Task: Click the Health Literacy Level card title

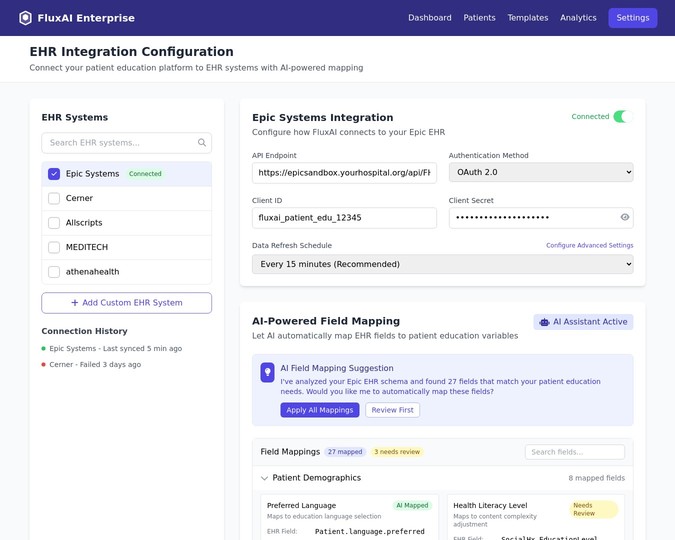Action: pyautogui.click(x=490, y=505)
